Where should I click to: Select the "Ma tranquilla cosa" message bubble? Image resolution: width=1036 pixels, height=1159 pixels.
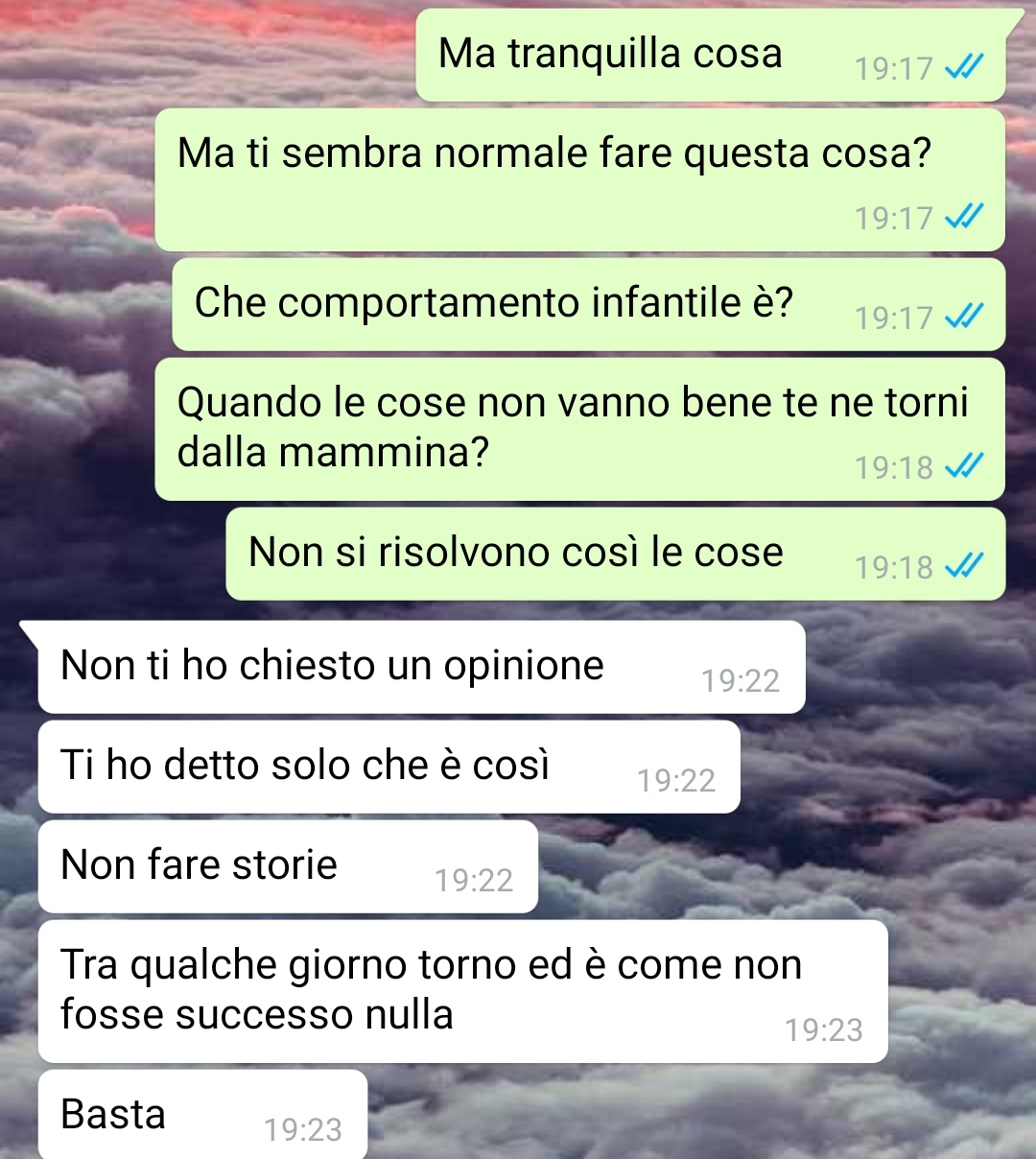(x=711, y=55)
